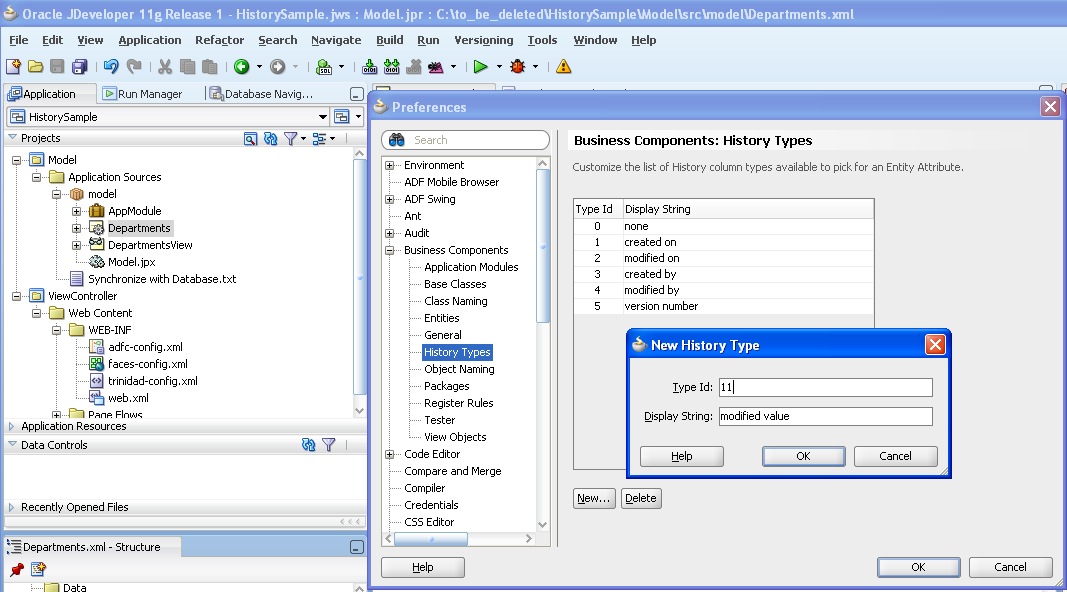Viewport: 1067px width, 592px height.
Task: Open a file with the Open folder icon
Action: 35,66
